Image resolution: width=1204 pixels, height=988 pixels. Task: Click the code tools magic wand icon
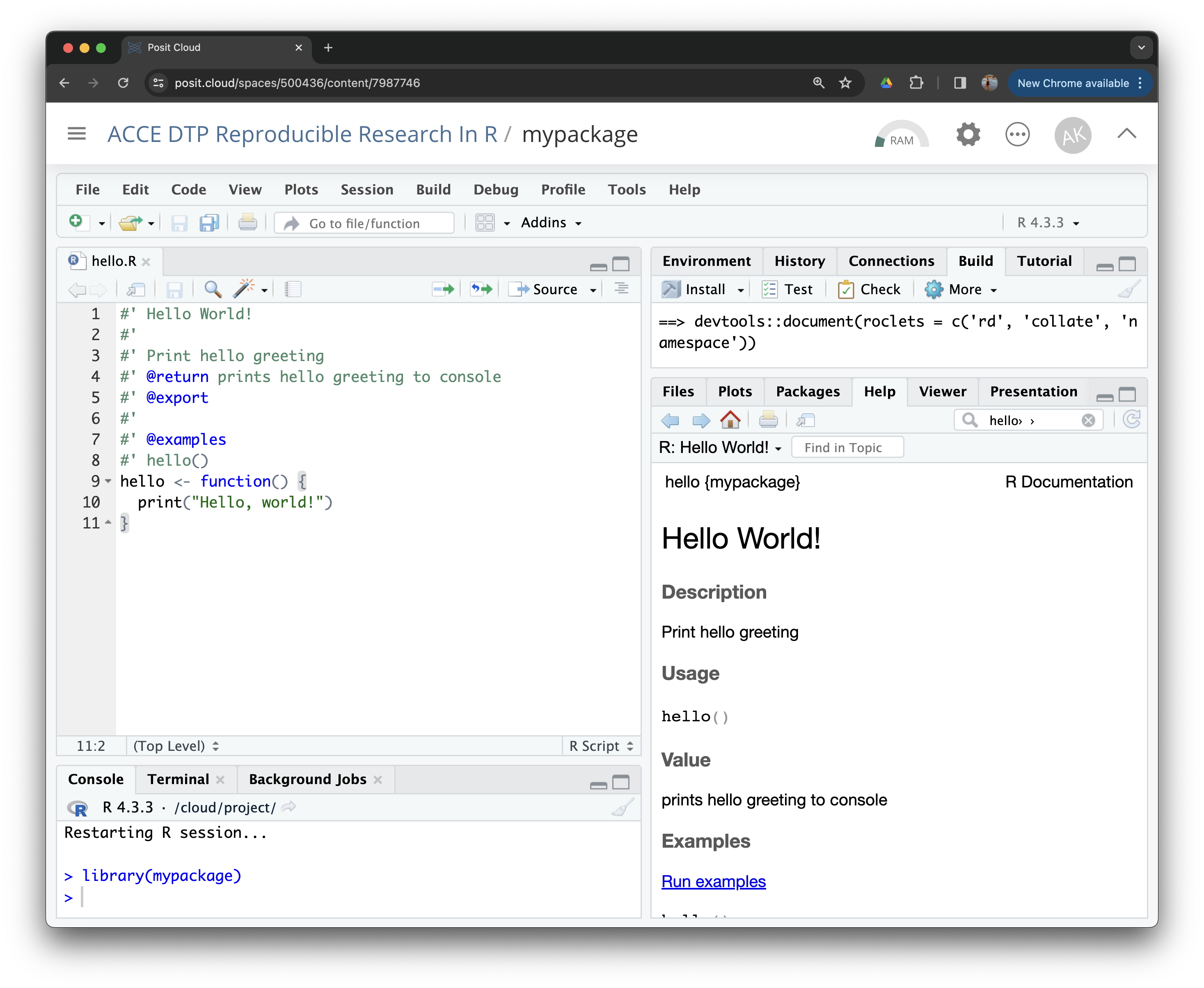click(244, 289)
